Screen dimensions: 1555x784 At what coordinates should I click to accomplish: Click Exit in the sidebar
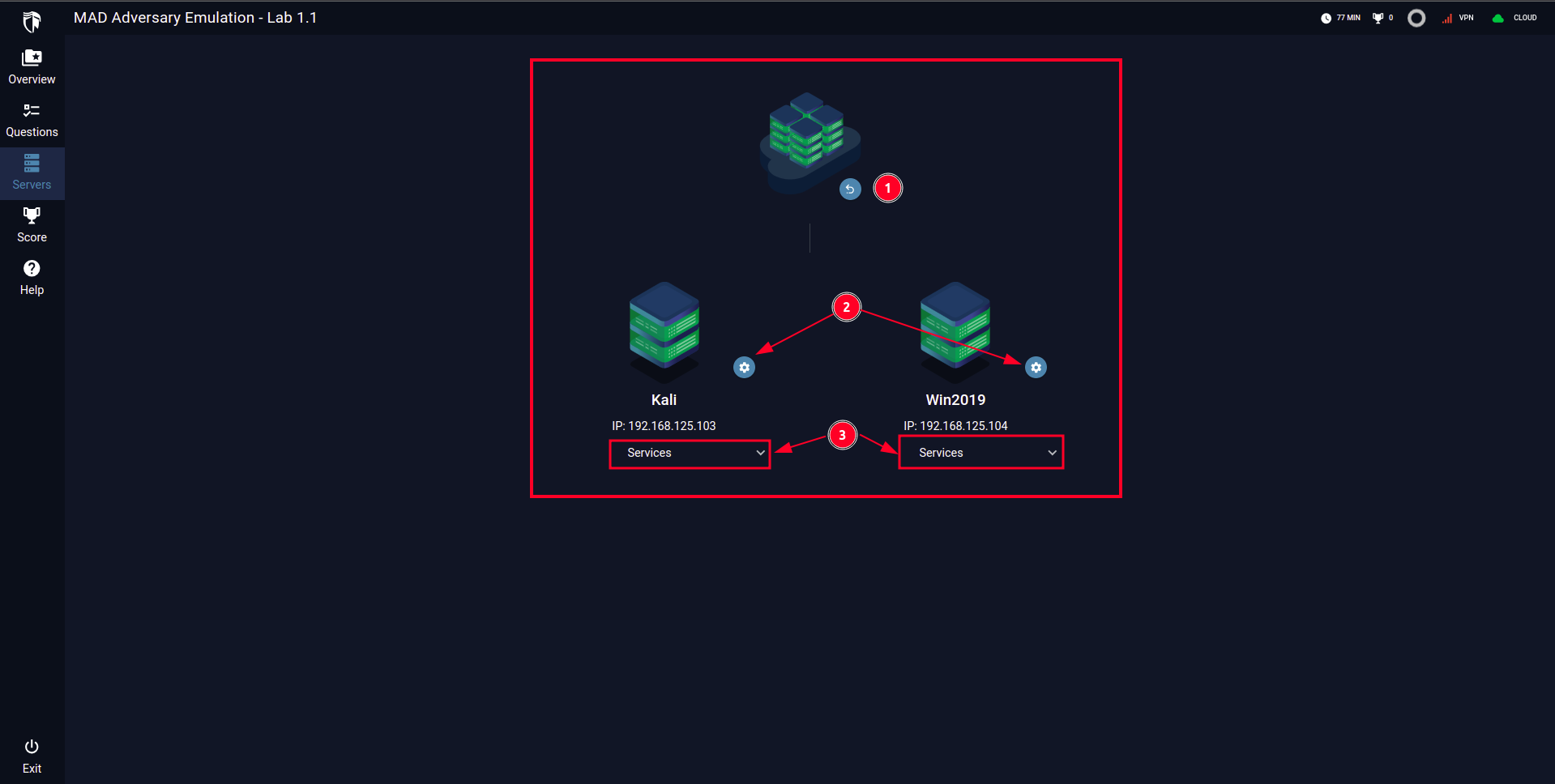tap(32, 755)
